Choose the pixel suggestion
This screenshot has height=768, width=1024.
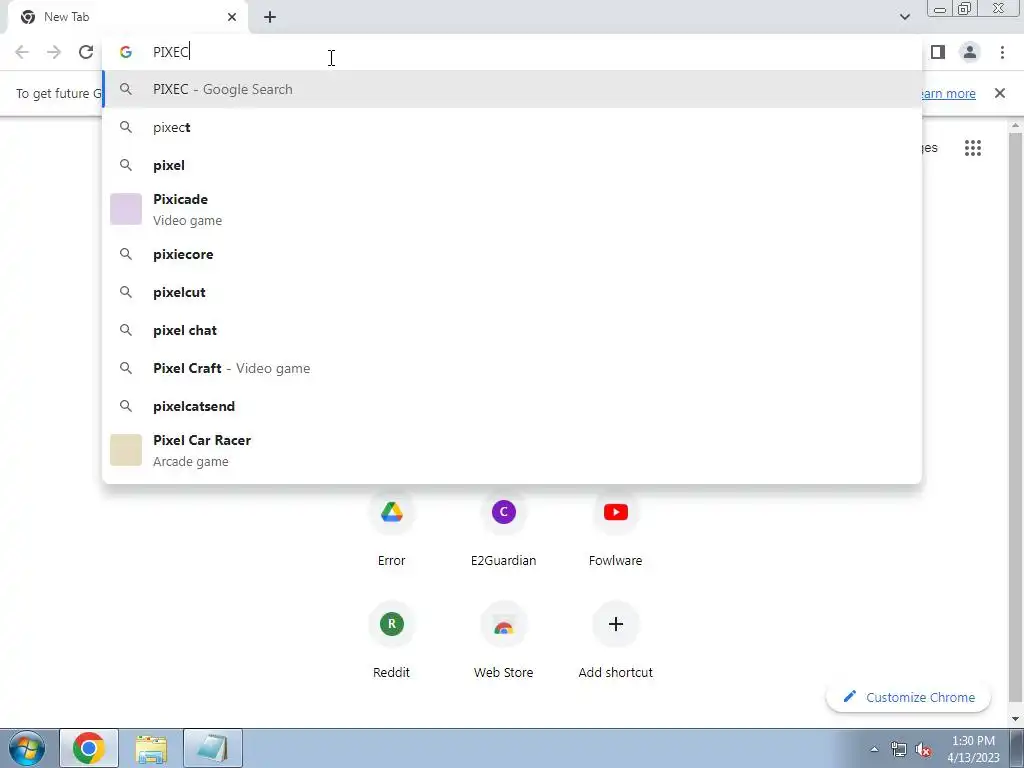512,165
